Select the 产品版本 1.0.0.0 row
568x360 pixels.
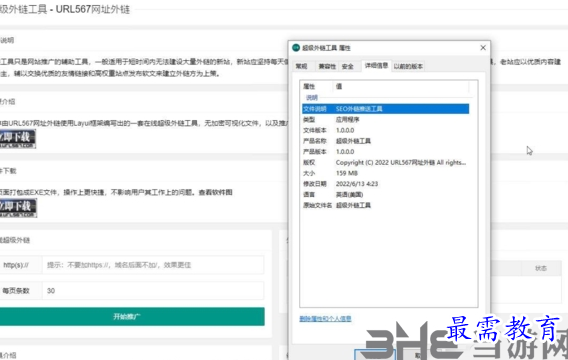pos(385,151)
